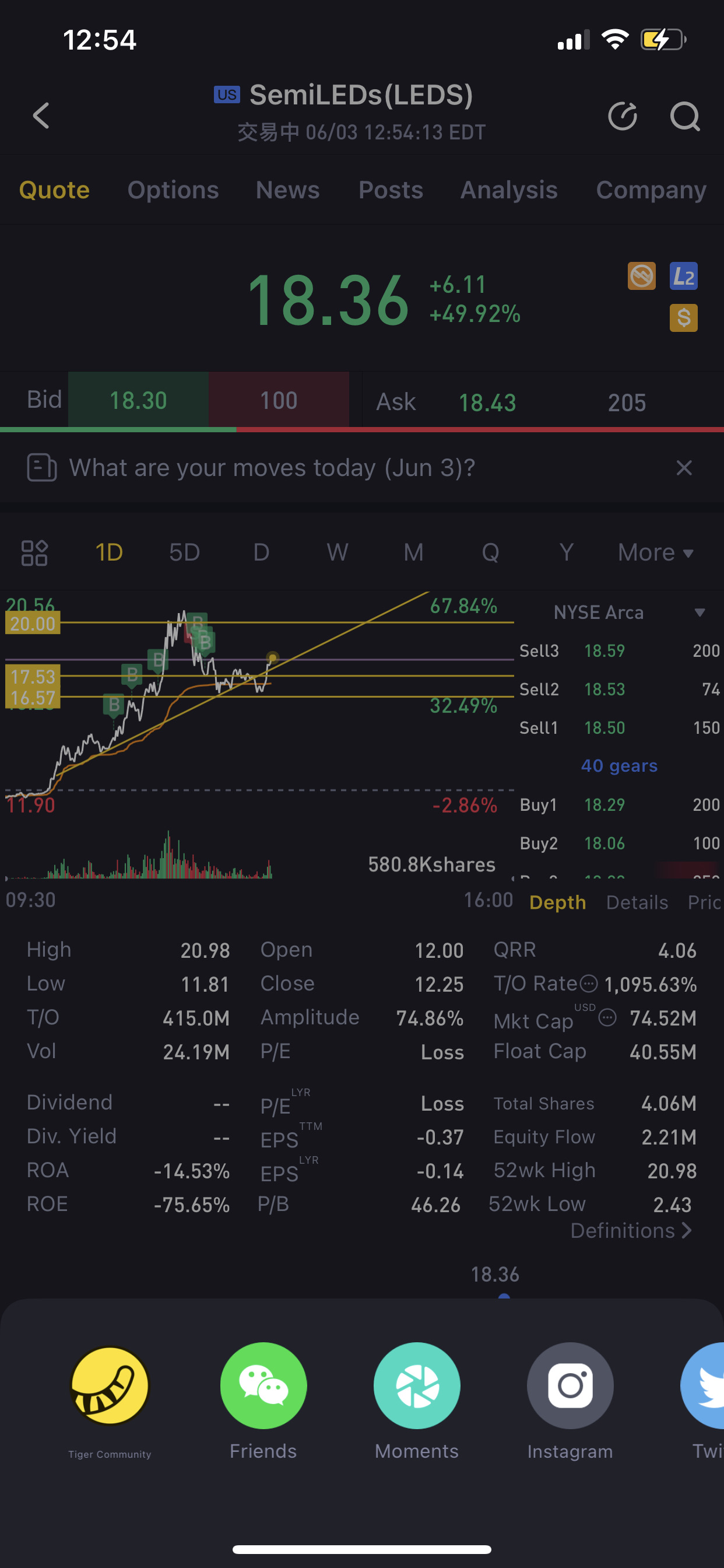Tap the lowest B buy marker on chart
Screen dimensions: 724x1568
pyautogui.click(x=114, y=704)
